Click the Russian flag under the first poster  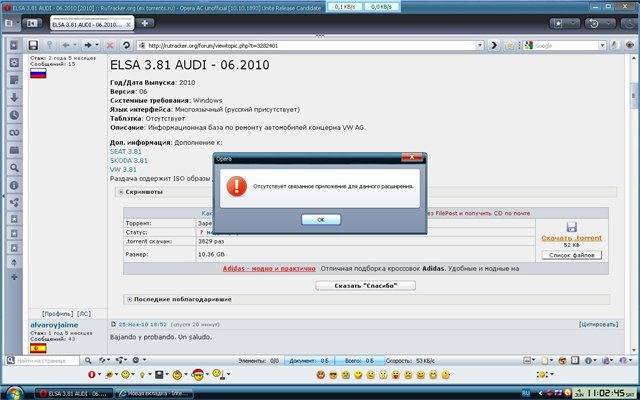click(38, 73)
